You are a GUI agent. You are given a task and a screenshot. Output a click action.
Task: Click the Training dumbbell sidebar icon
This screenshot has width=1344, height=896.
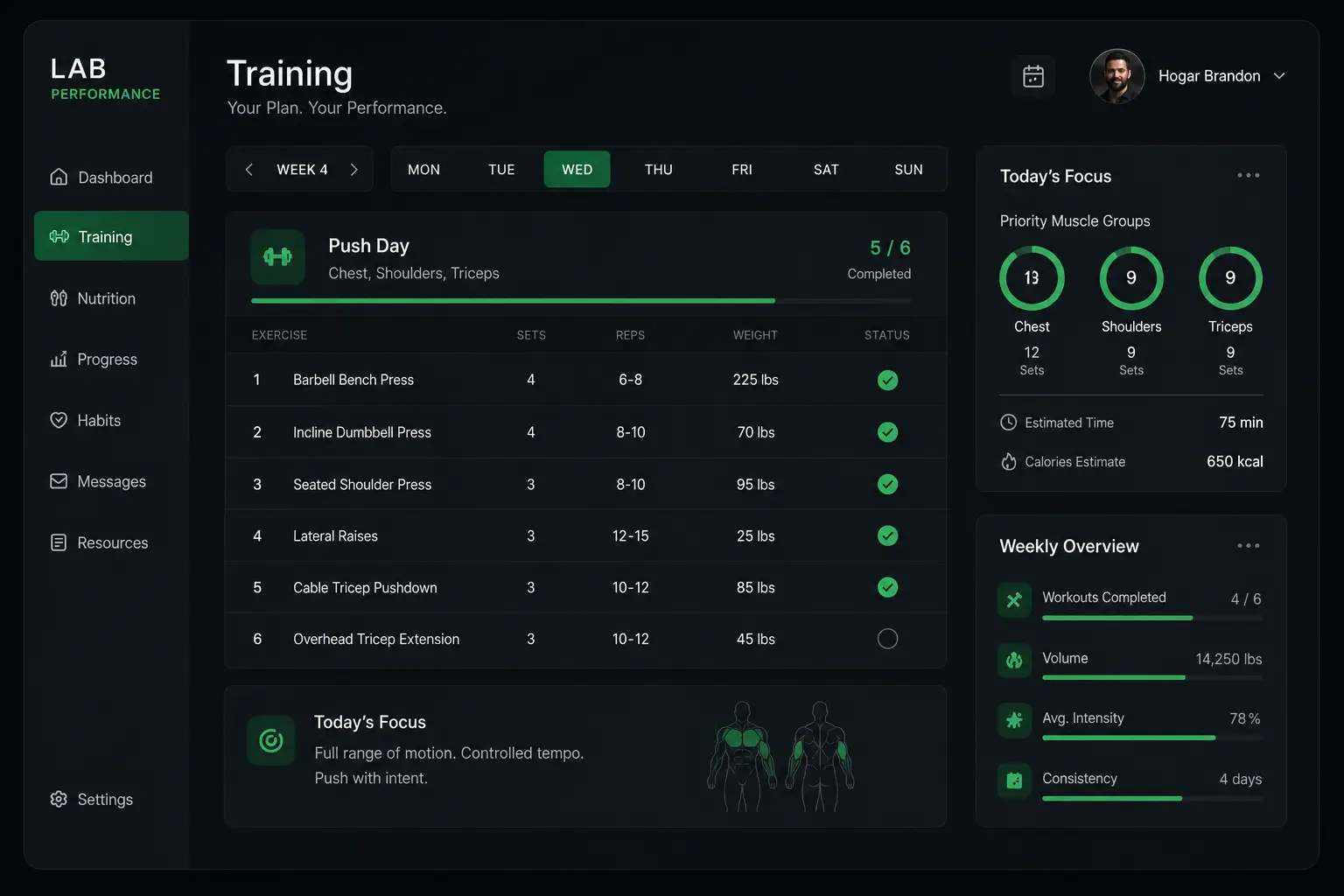[x=59, y=236]
